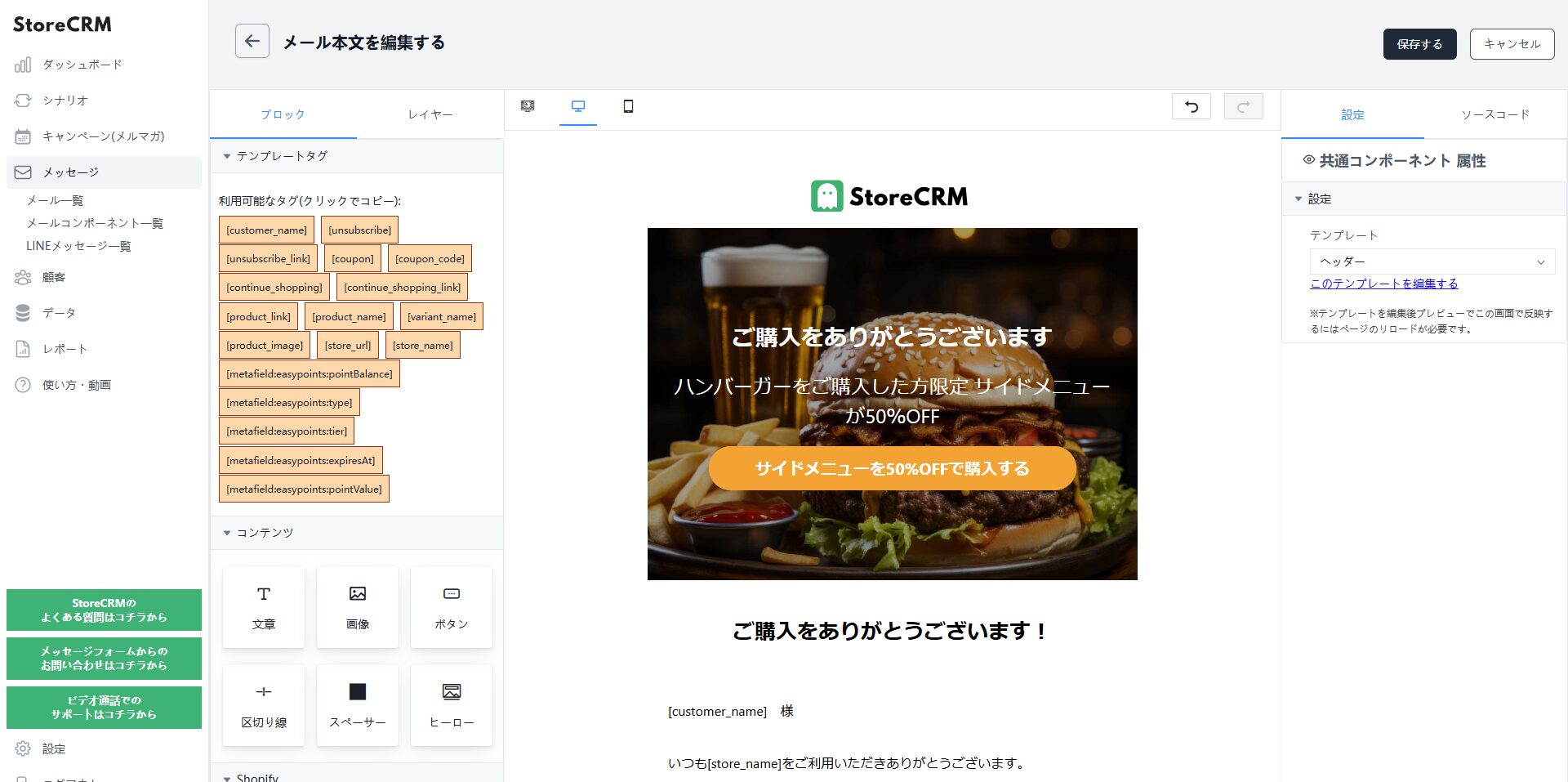Copy the [store_url] tag
Viewport: 1568px width, 782px height.
coord(348,345)
